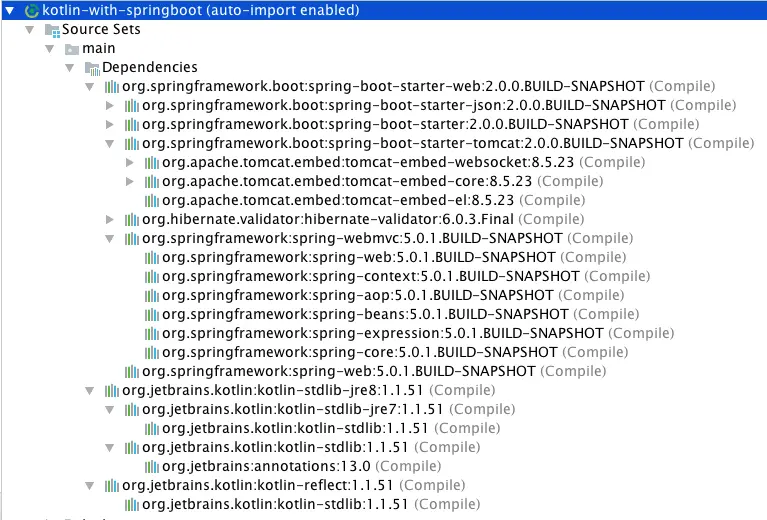Click library icon of spring-beans
This screenshot has height=520, width=767.
(x=152, y=315)
